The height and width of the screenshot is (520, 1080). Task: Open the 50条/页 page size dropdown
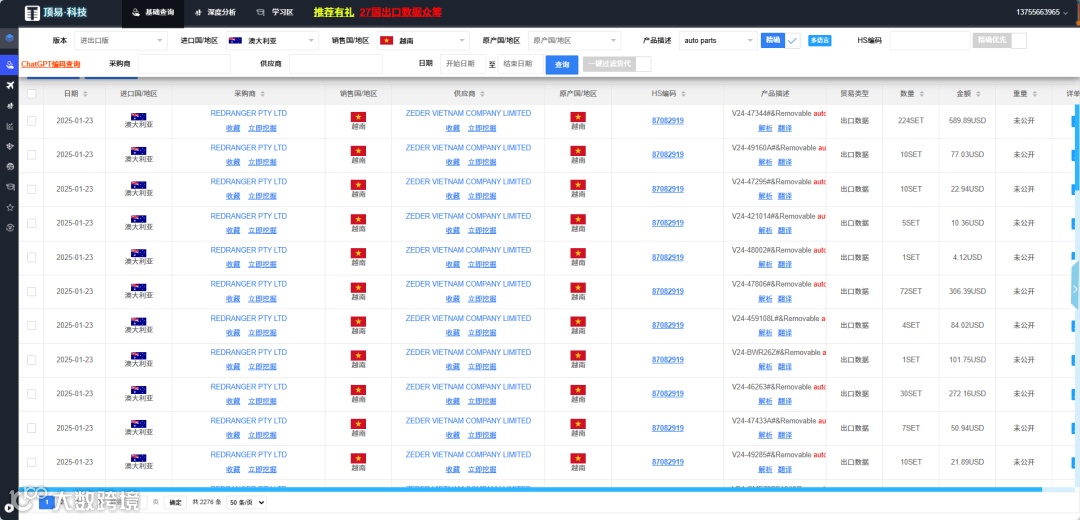click(x=246, y=503)
